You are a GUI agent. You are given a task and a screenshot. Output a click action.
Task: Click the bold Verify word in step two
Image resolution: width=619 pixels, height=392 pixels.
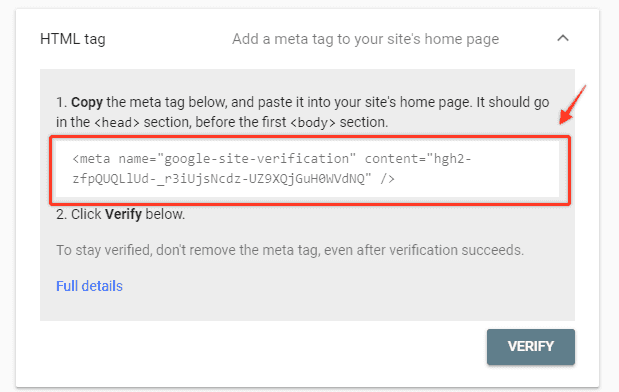point(123,214)
